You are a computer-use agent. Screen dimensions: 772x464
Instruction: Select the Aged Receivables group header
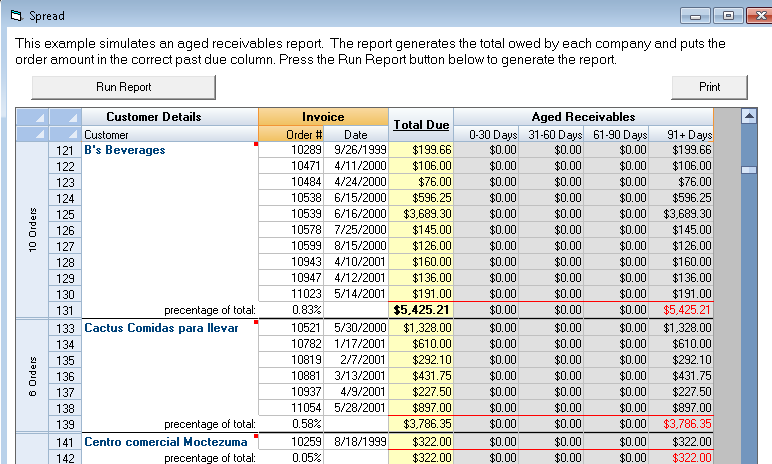(583, 117)
